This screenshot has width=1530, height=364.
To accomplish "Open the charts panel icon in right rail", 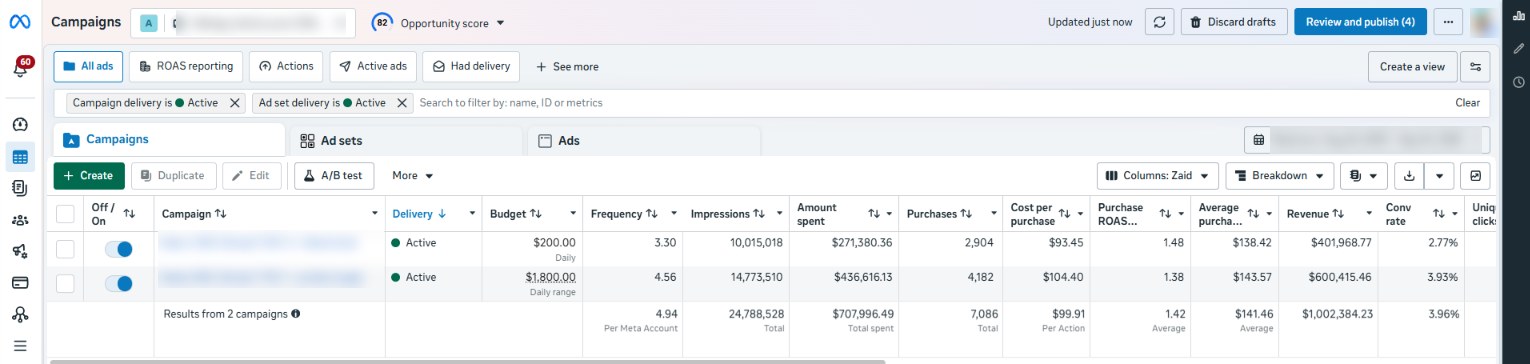I will tap(1519, 16).
